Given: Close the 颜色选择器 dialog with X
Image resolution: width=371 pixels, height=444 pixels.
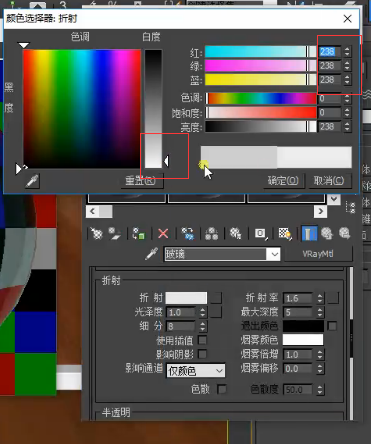Looking at the screenshot, I should [347, 19].
